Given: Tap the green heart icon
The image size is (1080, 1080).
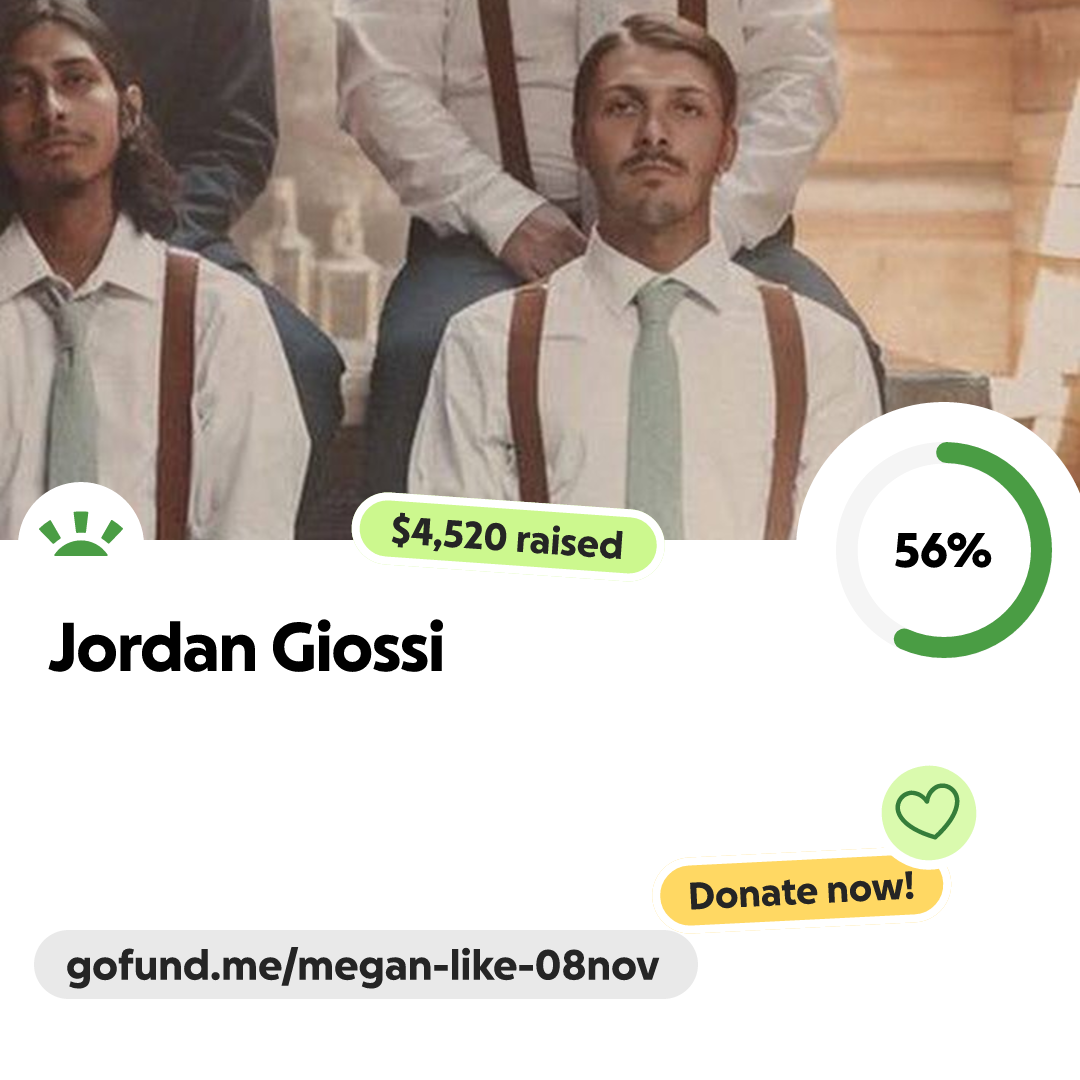Looking at the screenshot, I should [x=927, y=811].
